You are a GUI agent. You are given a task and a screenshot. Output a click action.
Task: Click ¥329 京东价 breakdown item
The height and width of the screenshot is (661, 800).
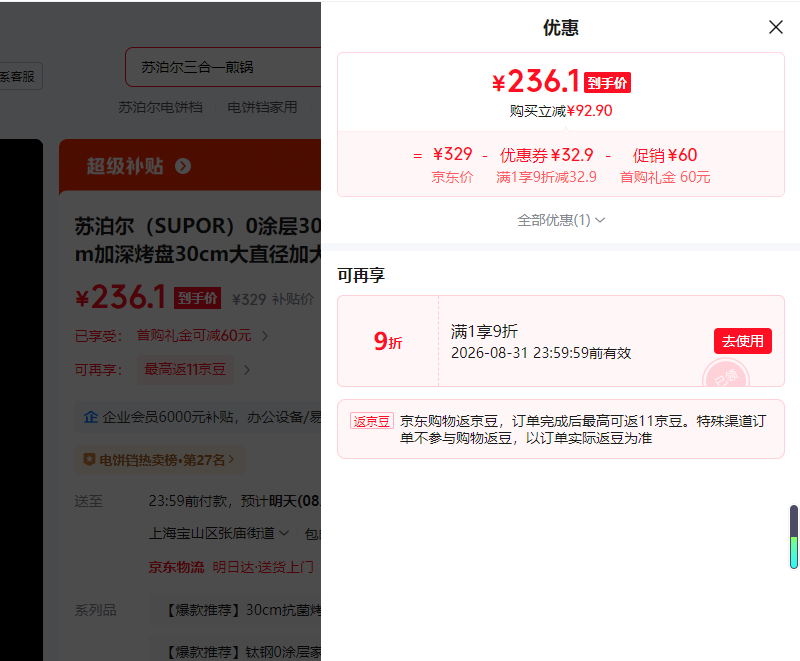coord(453,164)
